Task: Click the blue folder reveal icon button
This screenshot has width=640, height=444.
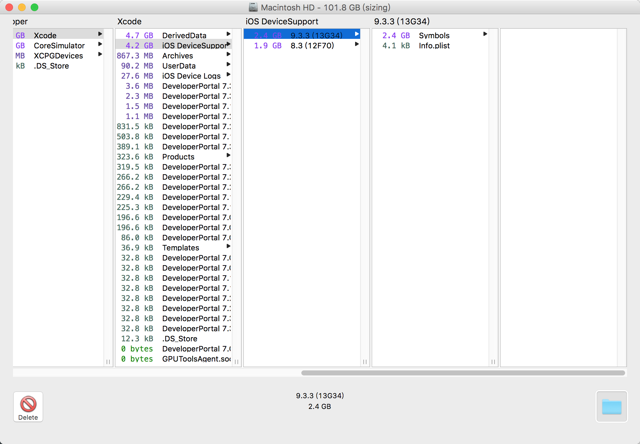Action: [611, 406]
